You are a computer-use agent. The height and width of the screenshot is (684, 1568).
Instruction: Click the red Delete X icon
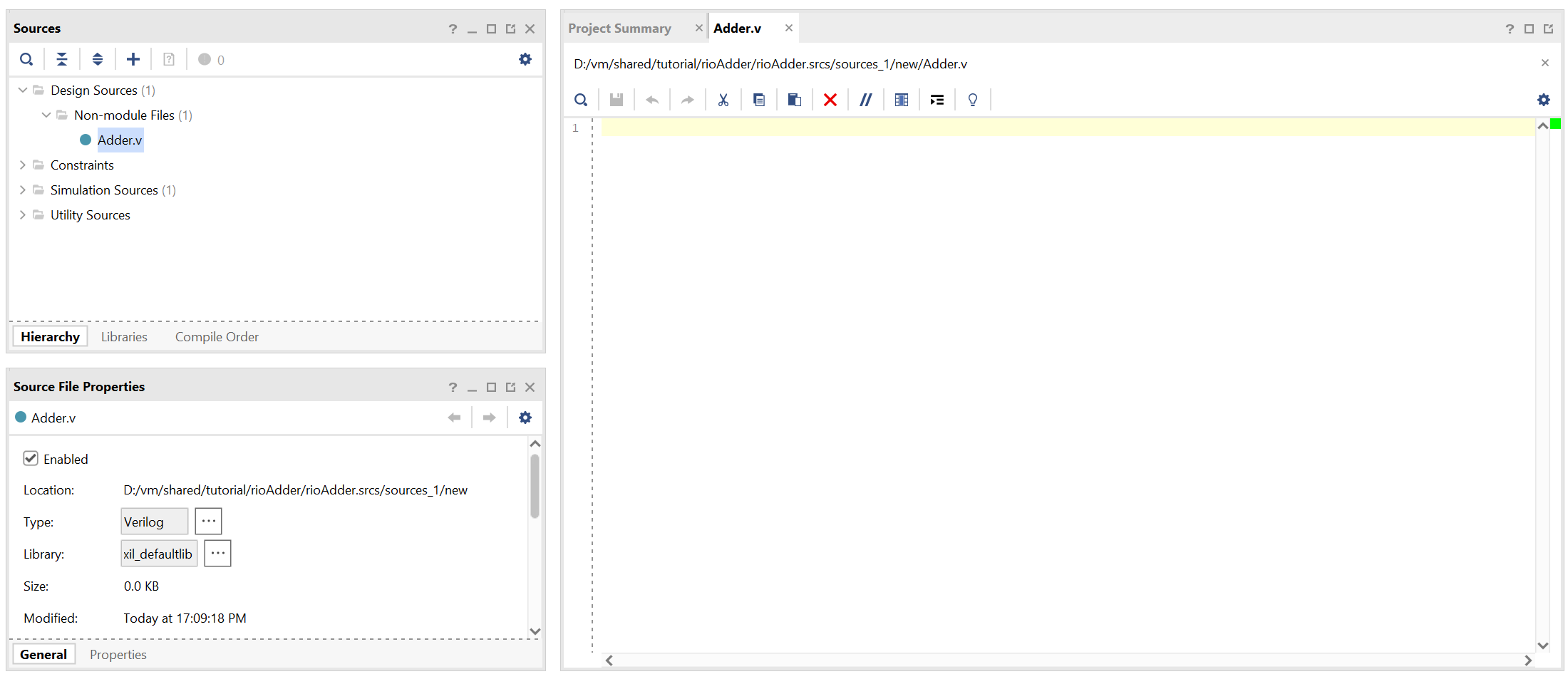(830, 100)
